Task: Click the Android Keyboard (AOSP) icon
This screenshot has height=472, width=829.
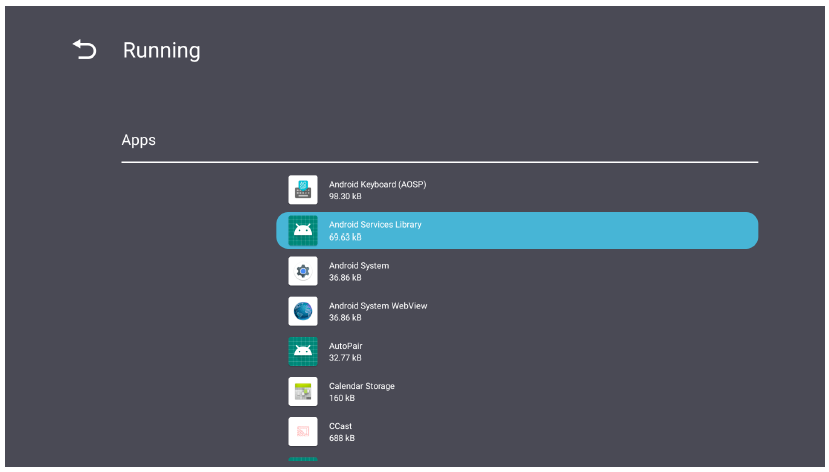Action: point(303,190)
